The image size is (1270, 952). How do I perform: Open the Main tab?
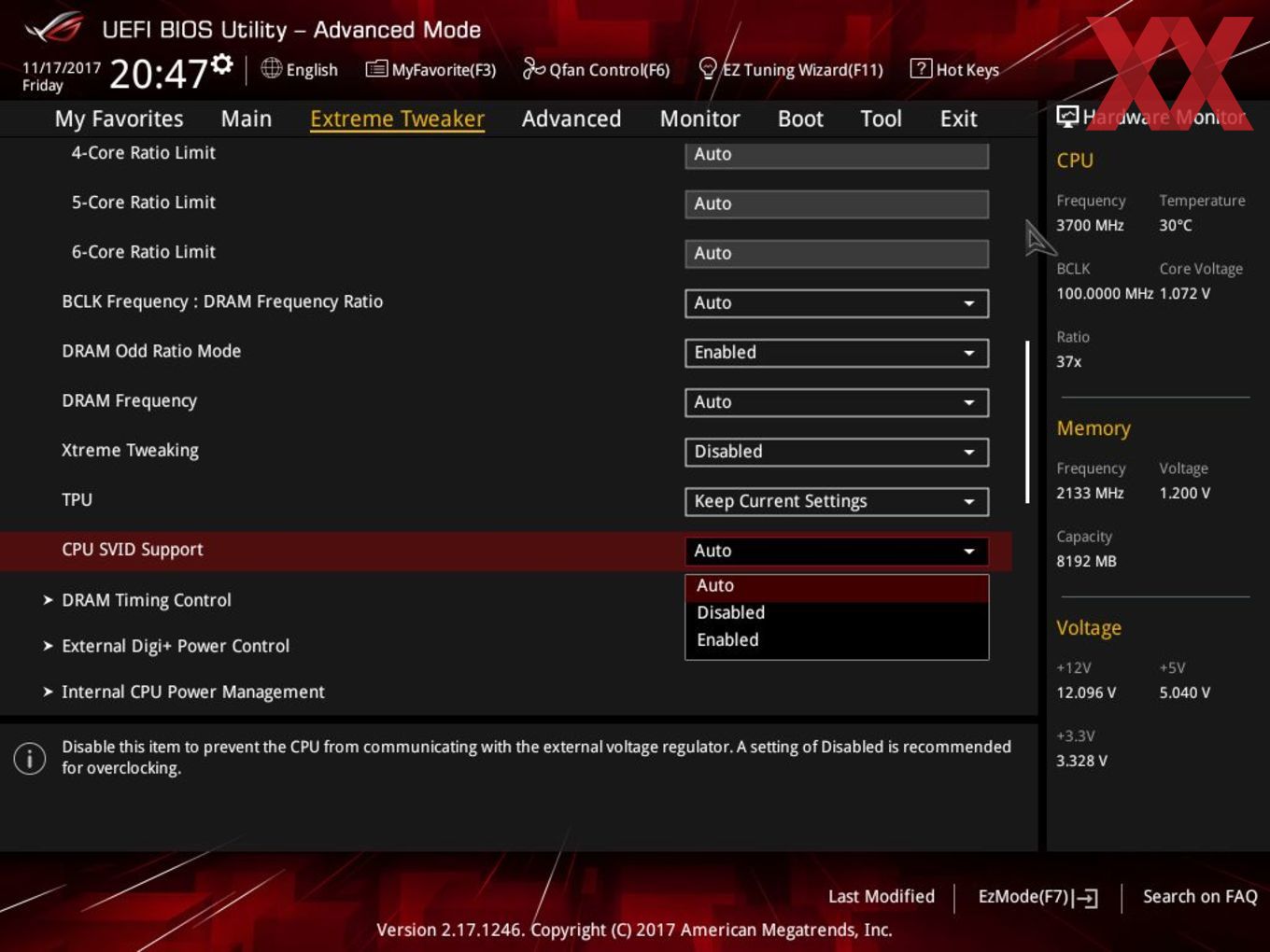coord(247,119)
